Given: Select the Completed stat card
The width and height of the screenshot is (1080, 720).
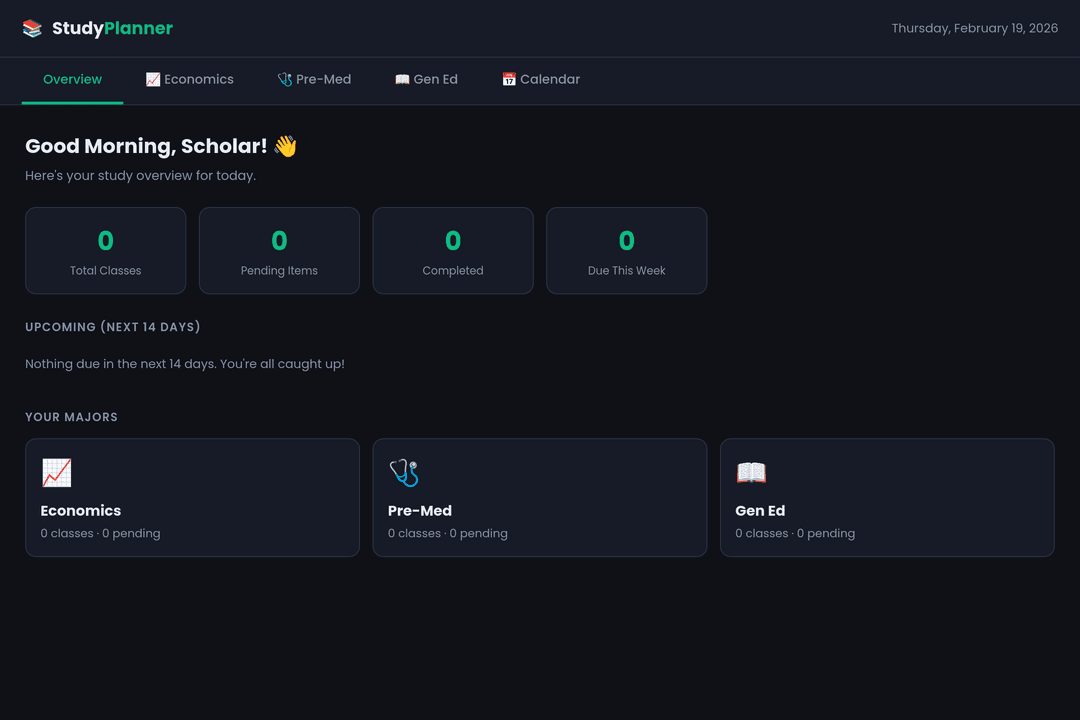Looking at the screenshot, I should coord(453,251).
